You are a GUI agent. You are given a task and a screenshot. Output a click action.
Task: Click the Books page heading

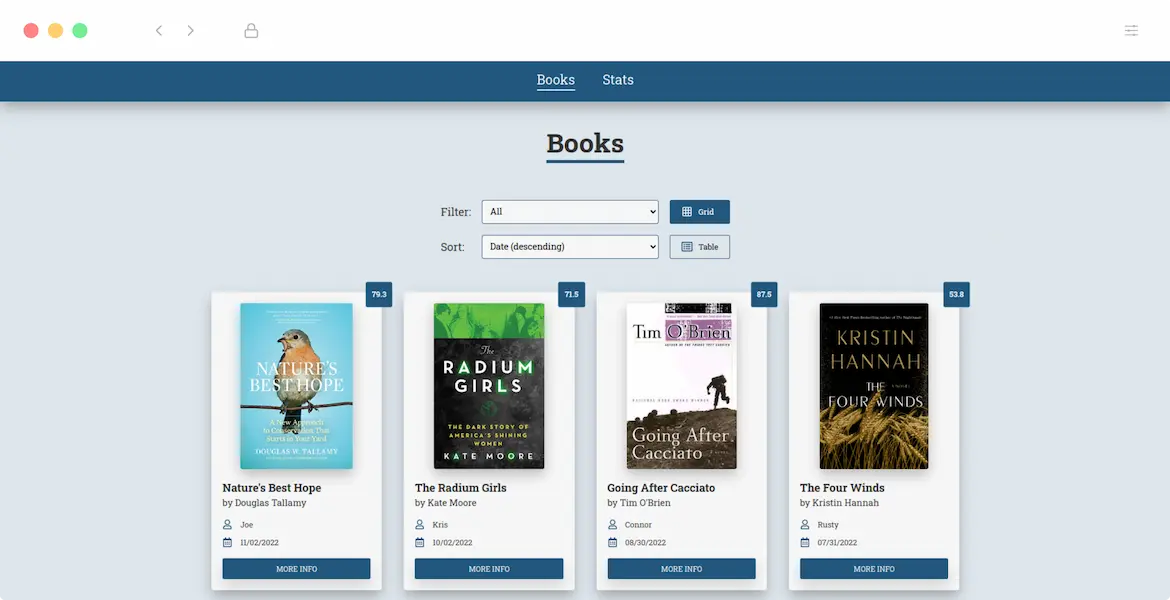click(585, 144)
